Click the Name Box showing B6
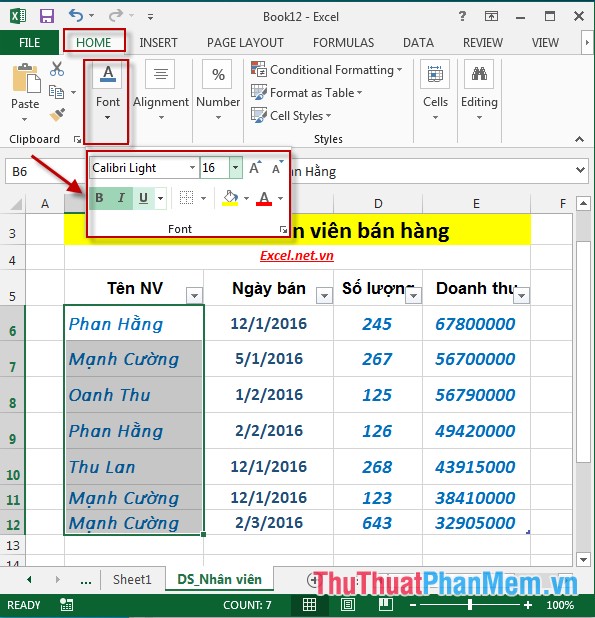The image size is (595, 618). (x=43, y=171)
